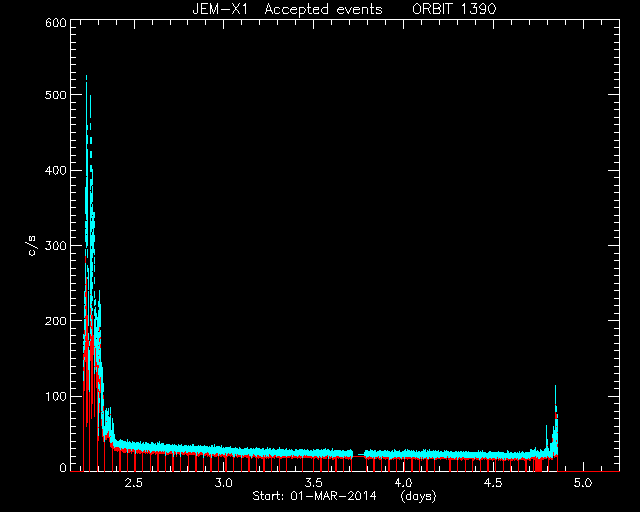The height and width of the screenshot is (512, 640).
Task: Click the plot title JEM-X1 Accepted events
Action: point(287,9)
